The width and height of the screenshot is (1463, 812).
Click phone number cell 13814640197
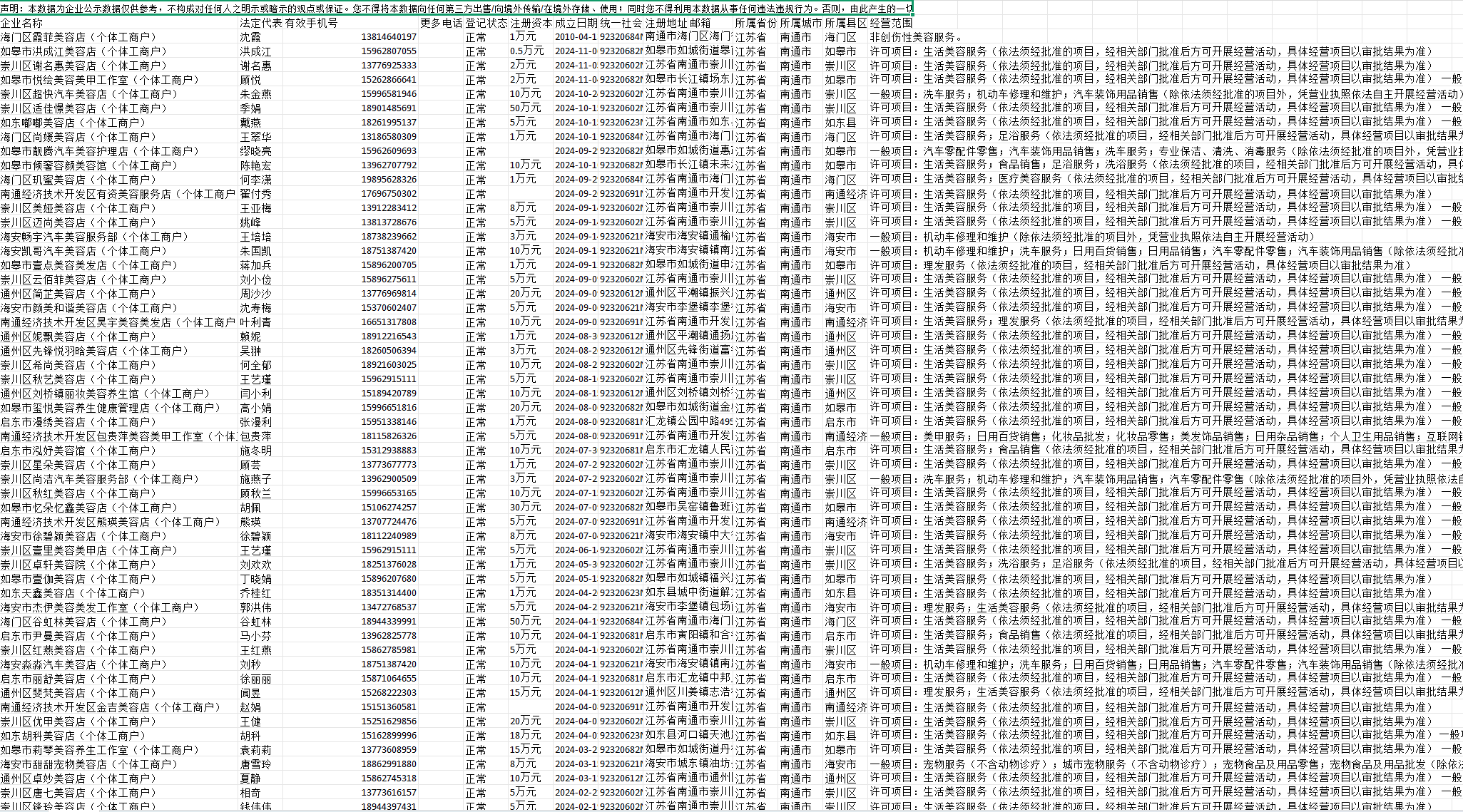388,37
